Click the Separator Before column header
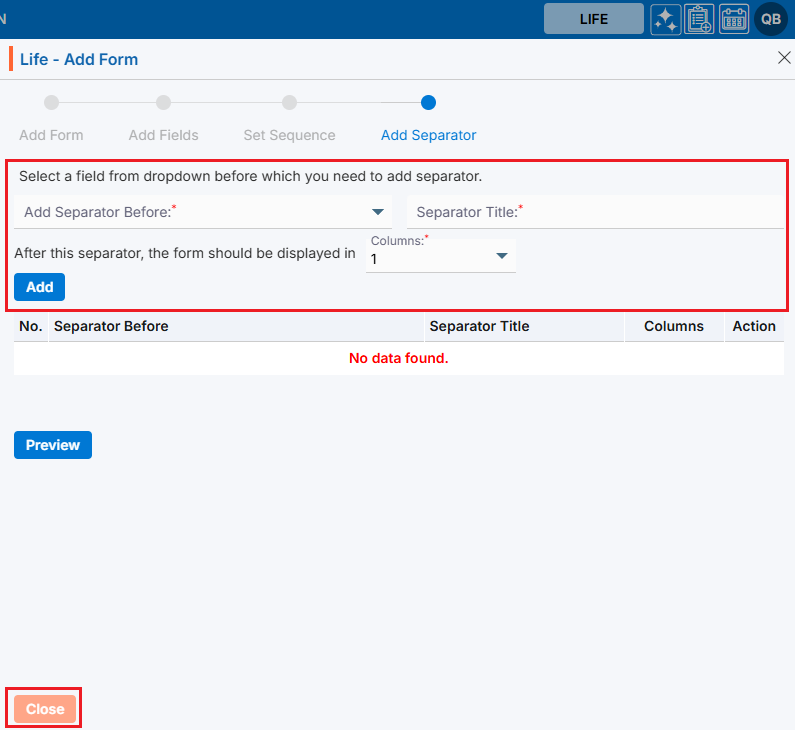 tap(111, 326)
